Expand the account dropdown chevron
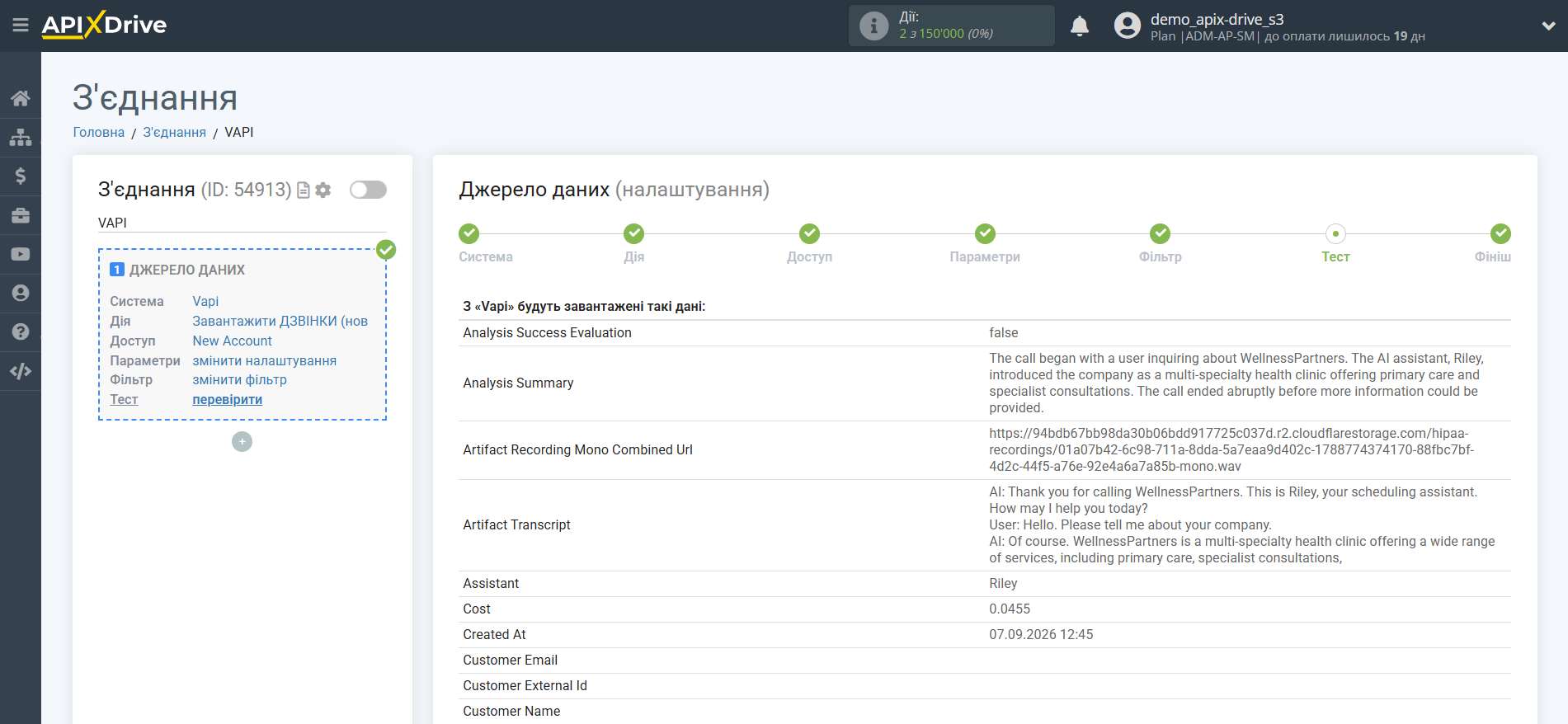This screenshot has height=724, width=1568. coord(1548,26)
